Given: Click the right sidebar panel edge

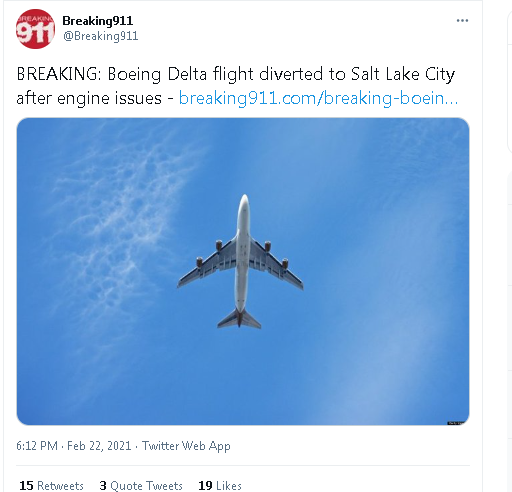Looking at the screenshot, I should 509,82.
